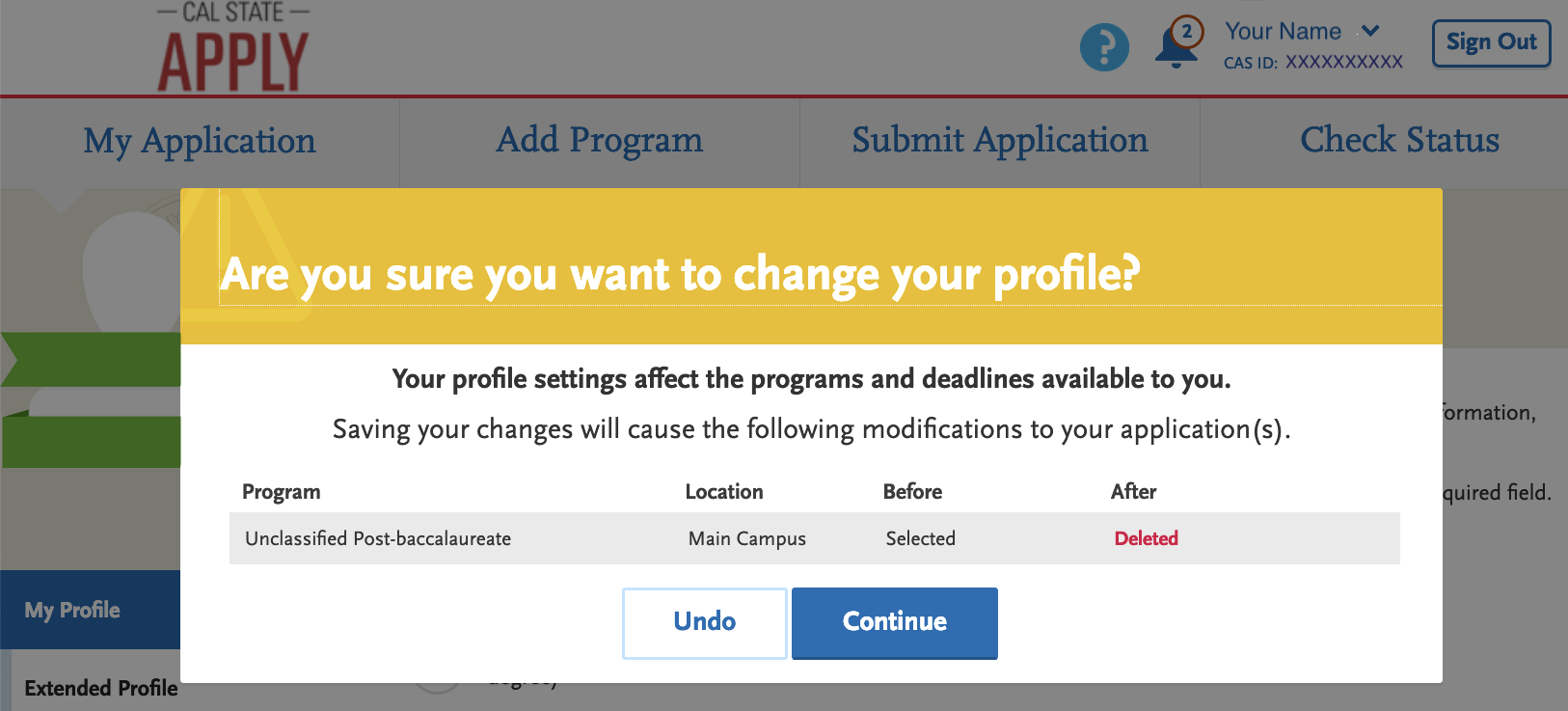Switch to the Add Program tab
The width and height of the screenshot is (1568, 711).
598,141
